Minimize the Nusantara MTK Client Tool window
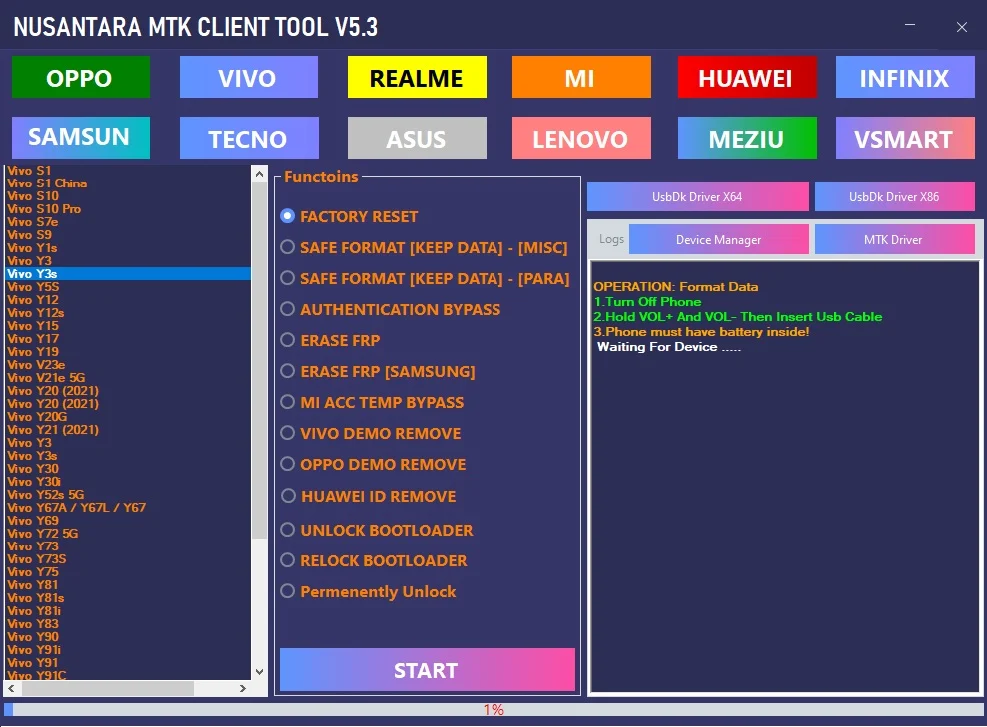Viewport: 987px width, 727px height. pos(910,25)
